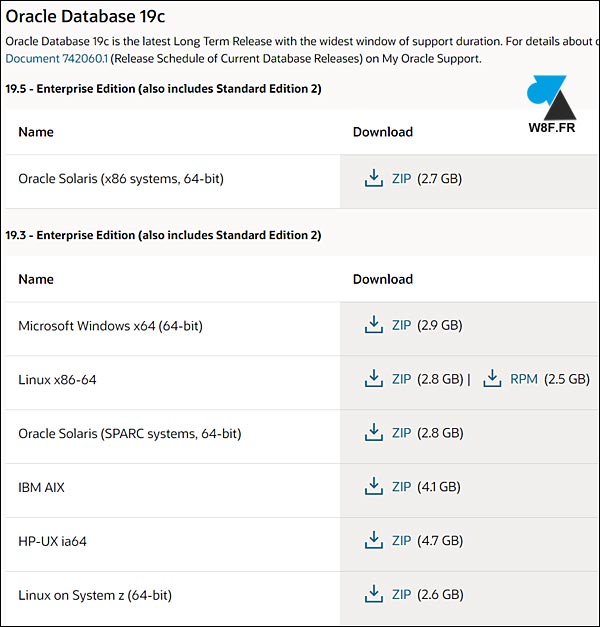Select 'Linux on System z (64-bit)' row name
This screenshot has width=600, height=627.
95,595
